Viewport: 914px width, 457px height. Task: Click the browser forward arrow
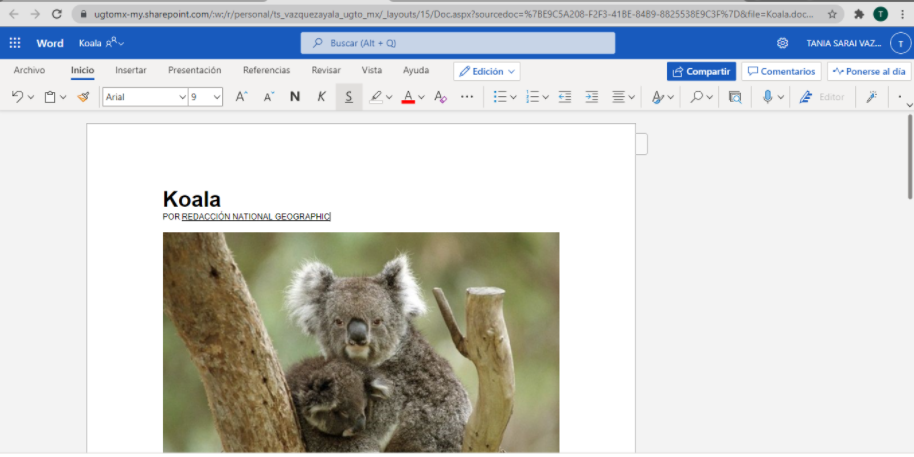pyautogui.click(x=35, y=14)
